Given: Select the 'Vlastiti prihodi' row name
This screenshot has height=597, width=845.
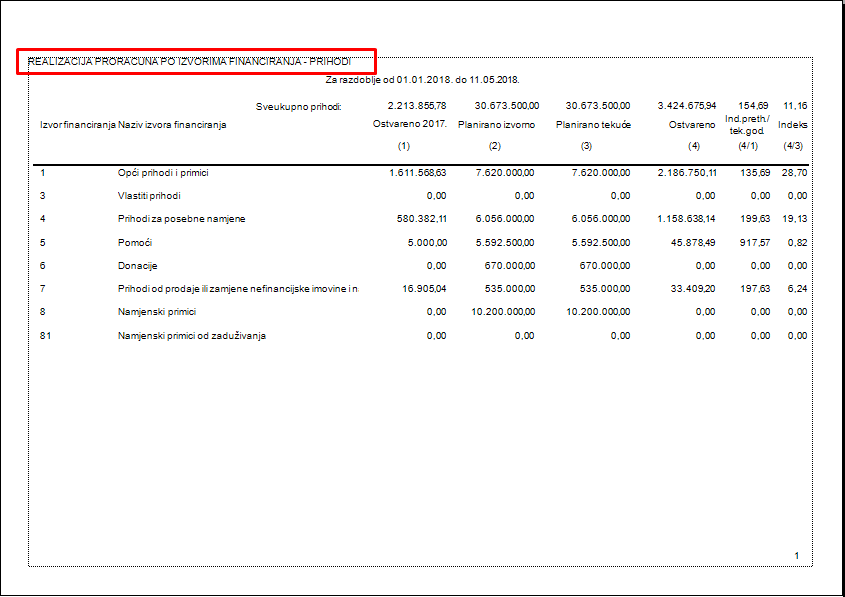Looking at the screenshot, I should tap(149, 196).
